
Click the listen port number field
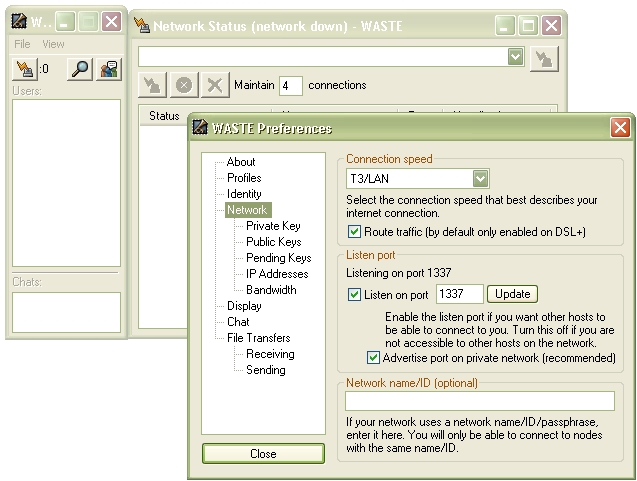[x=459, y=294]
